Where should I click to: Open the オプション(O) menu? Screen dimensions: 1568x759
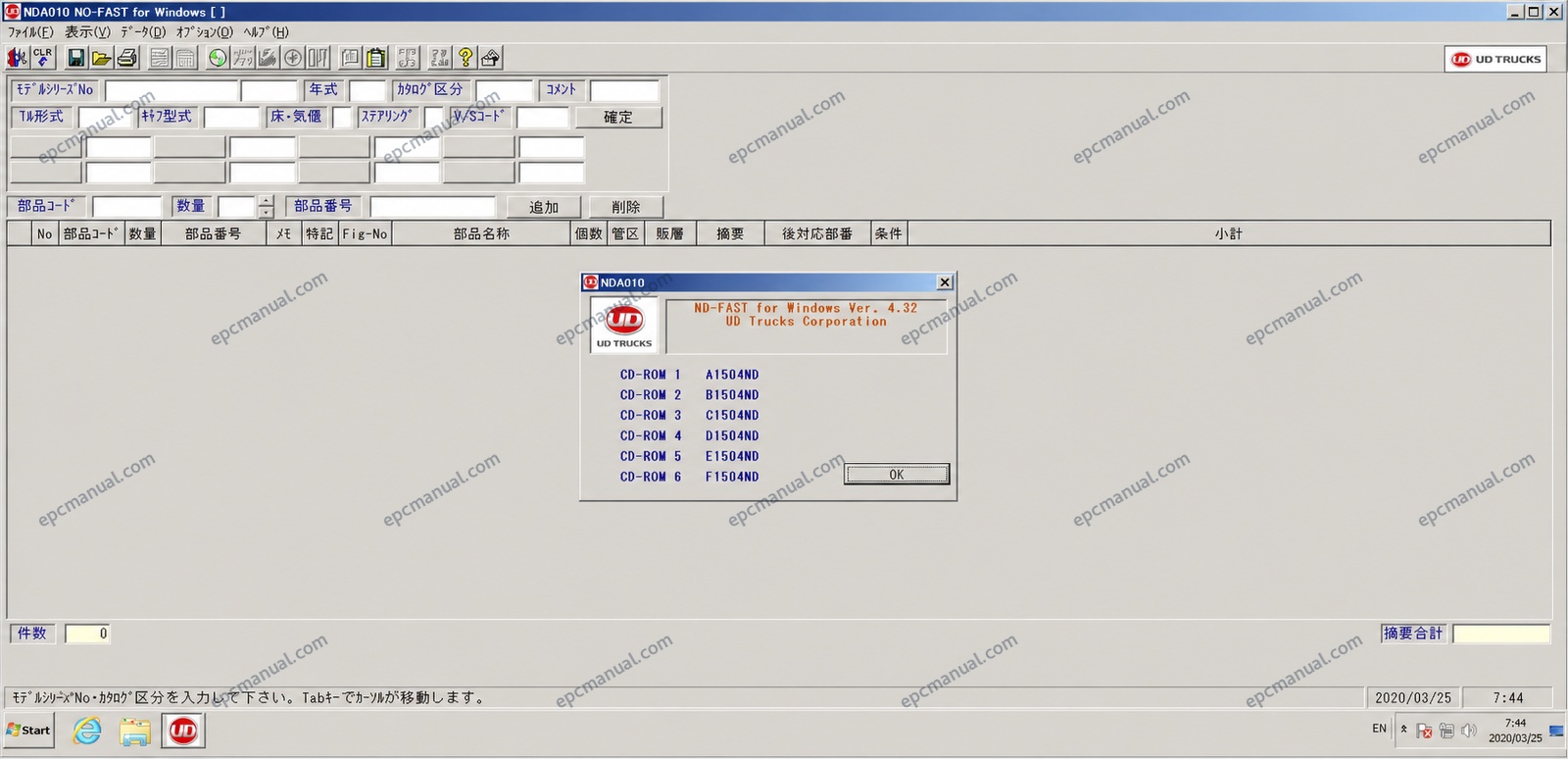(205, 31)
